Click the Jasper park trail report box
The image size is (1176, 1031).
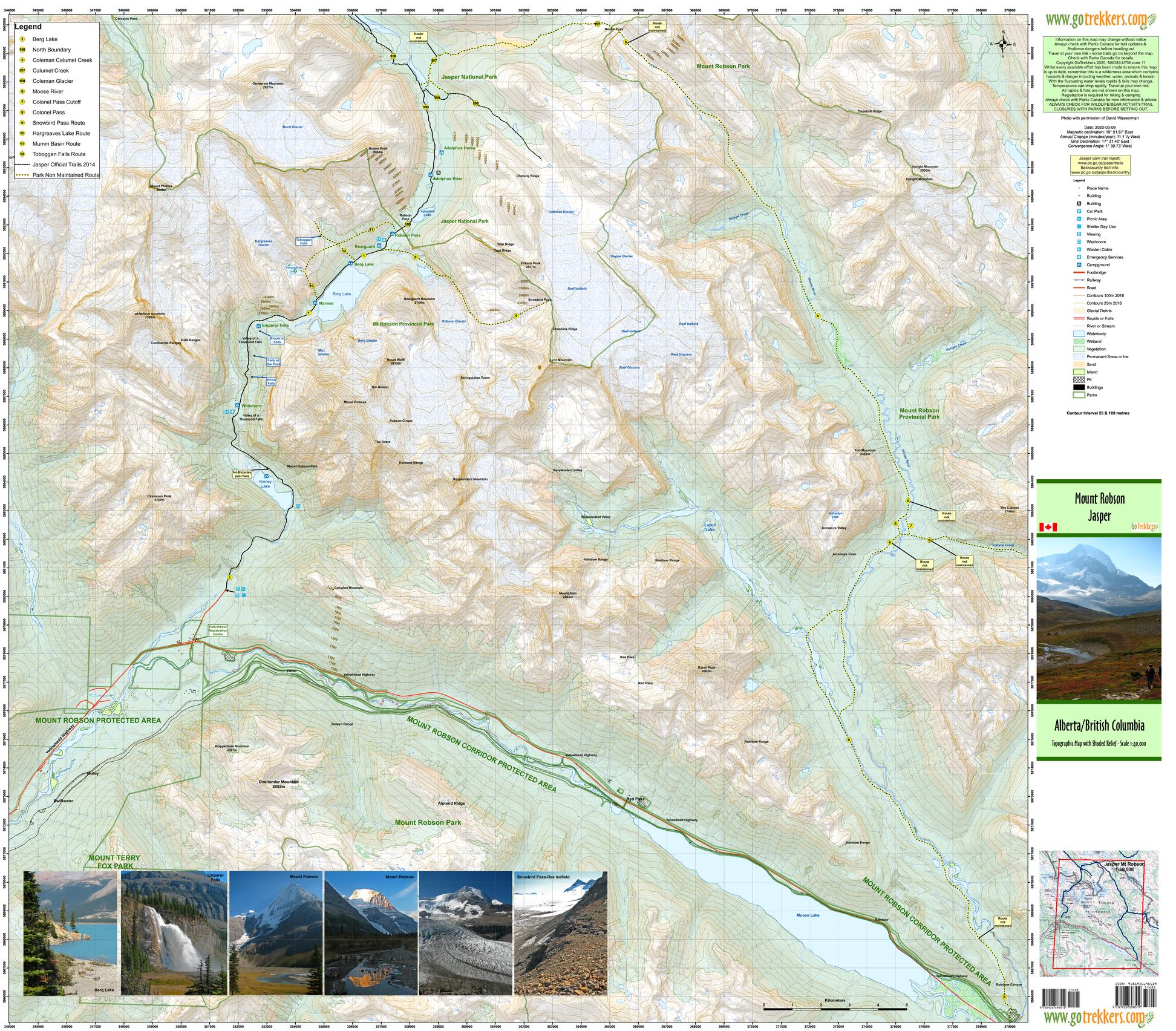(x=1100, y=165)
